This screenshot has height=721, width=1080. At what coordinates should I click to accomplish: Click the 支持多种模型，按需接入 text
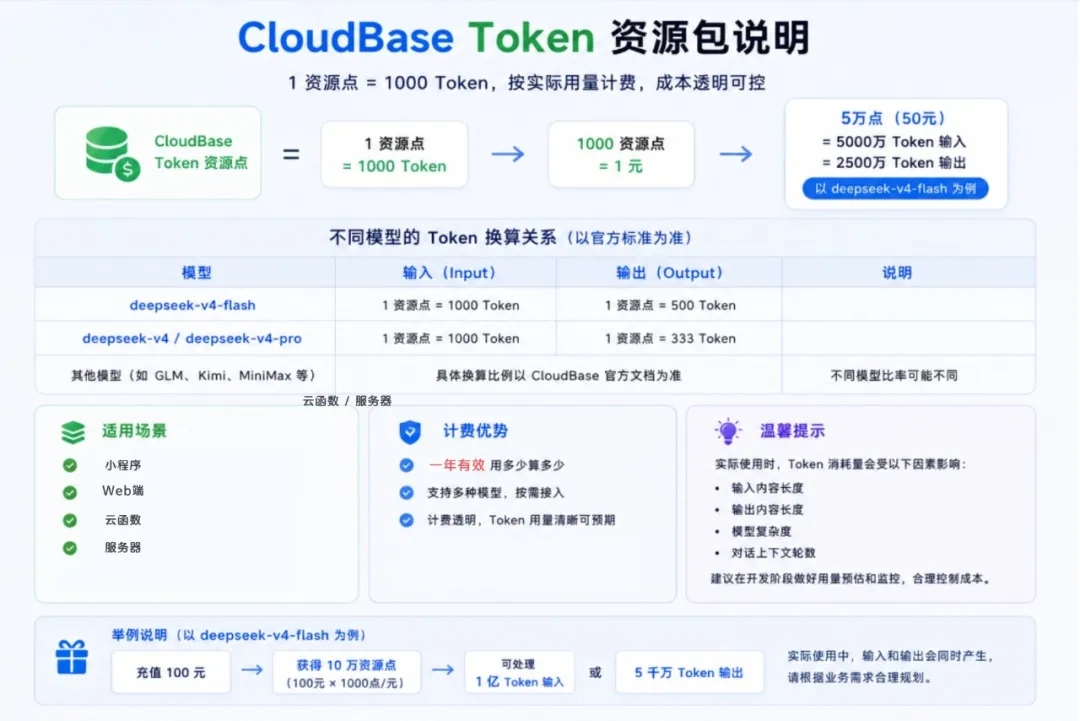point(495,492)
